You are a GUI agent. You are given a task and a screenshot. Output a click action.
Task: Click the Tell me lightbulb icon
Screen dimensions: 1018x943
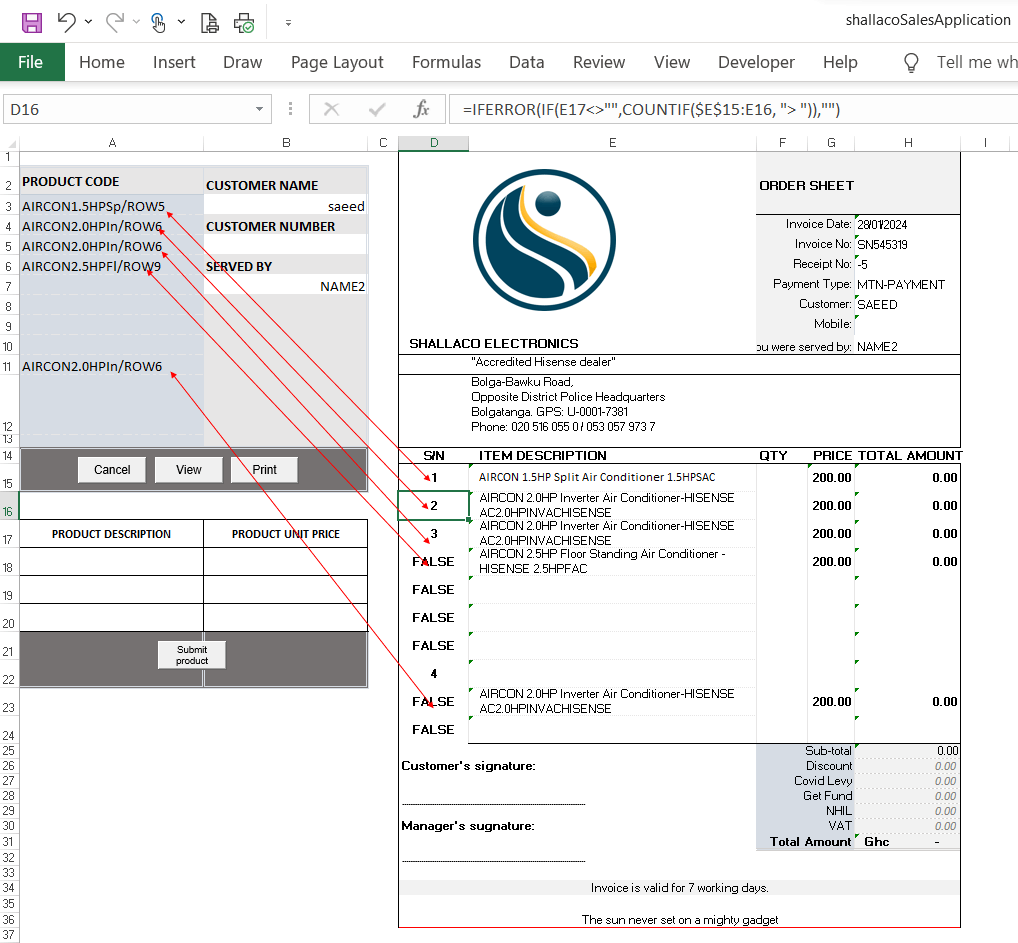click(911, 63)
